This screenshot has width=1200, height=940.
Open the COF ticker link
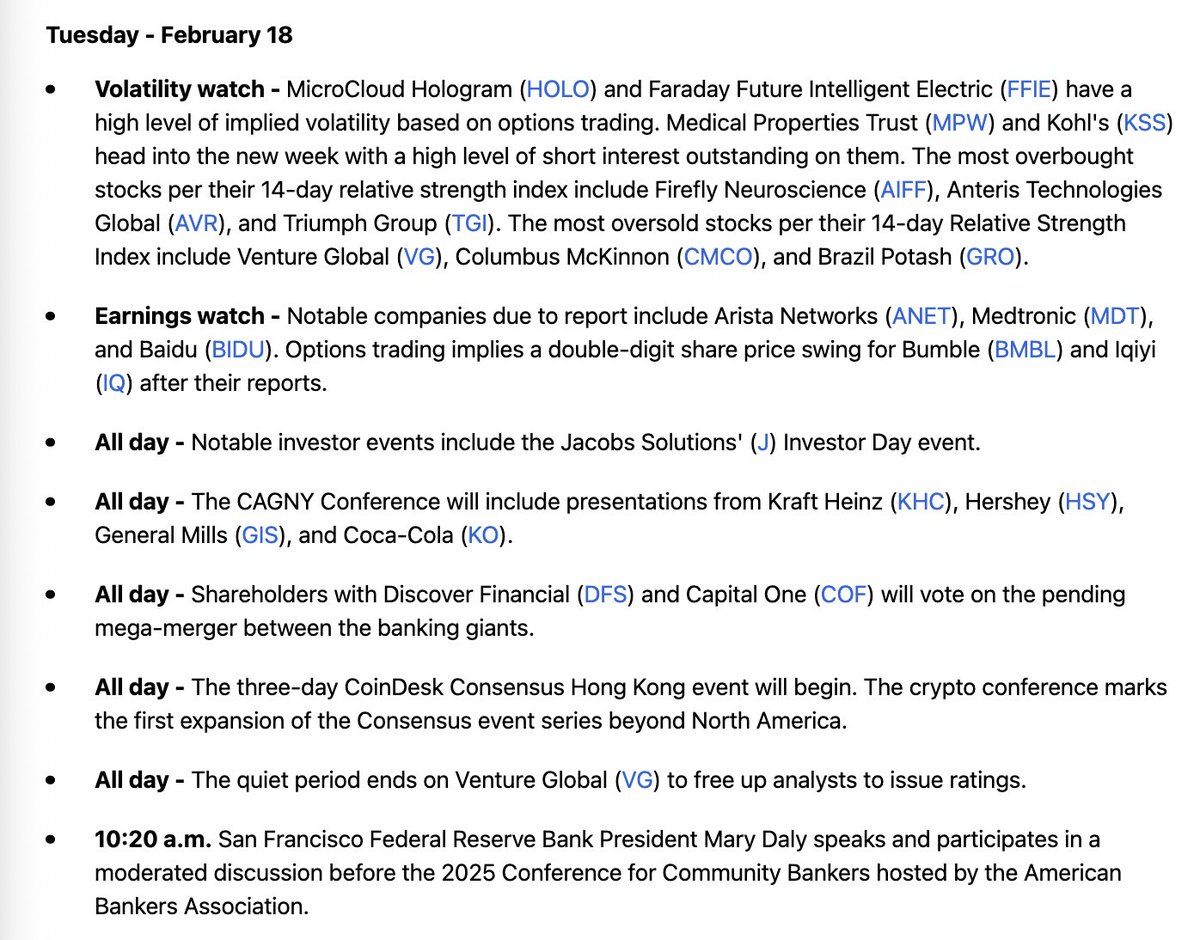click(x=845, y=594)
